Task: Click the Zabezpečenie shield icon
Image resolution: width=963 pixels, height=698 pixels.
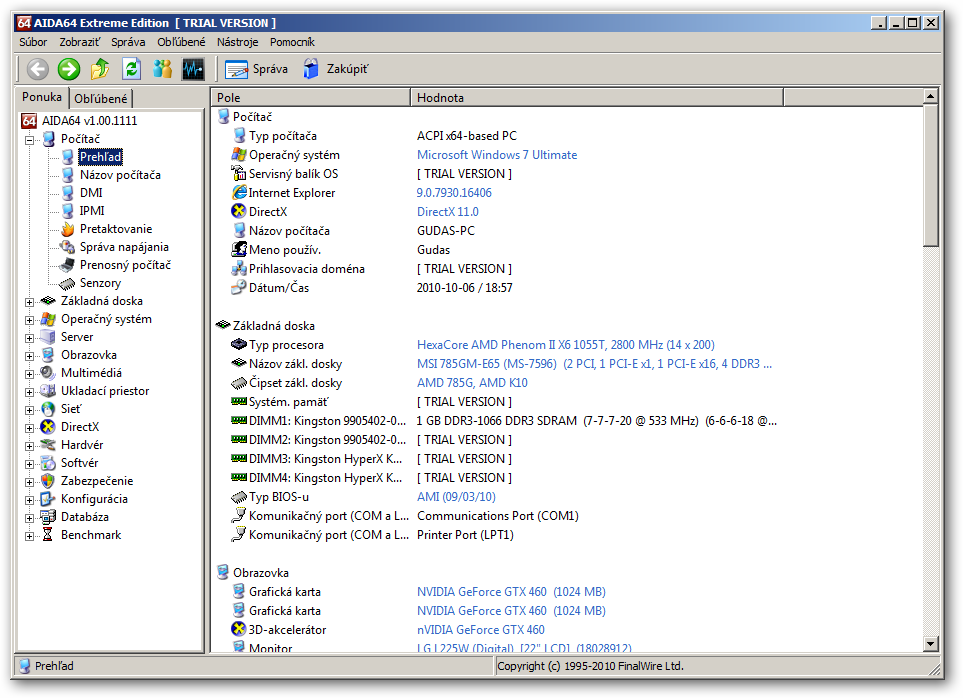Action: pos(48,481)
